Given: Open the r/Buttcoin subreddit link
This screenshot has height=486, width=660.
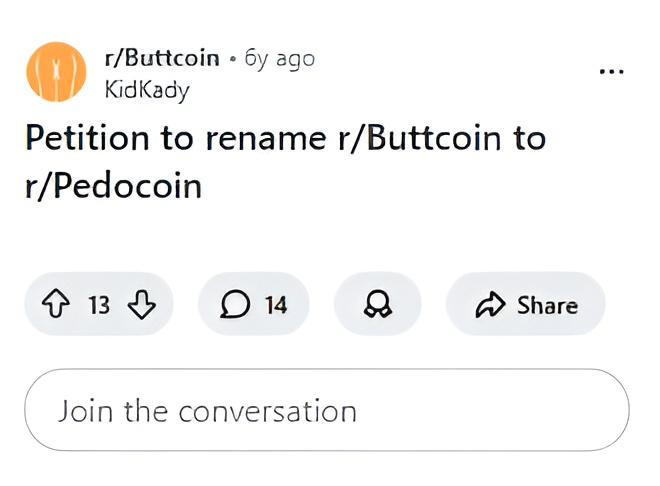Looking at the screenshot, I should pos(161,58).
